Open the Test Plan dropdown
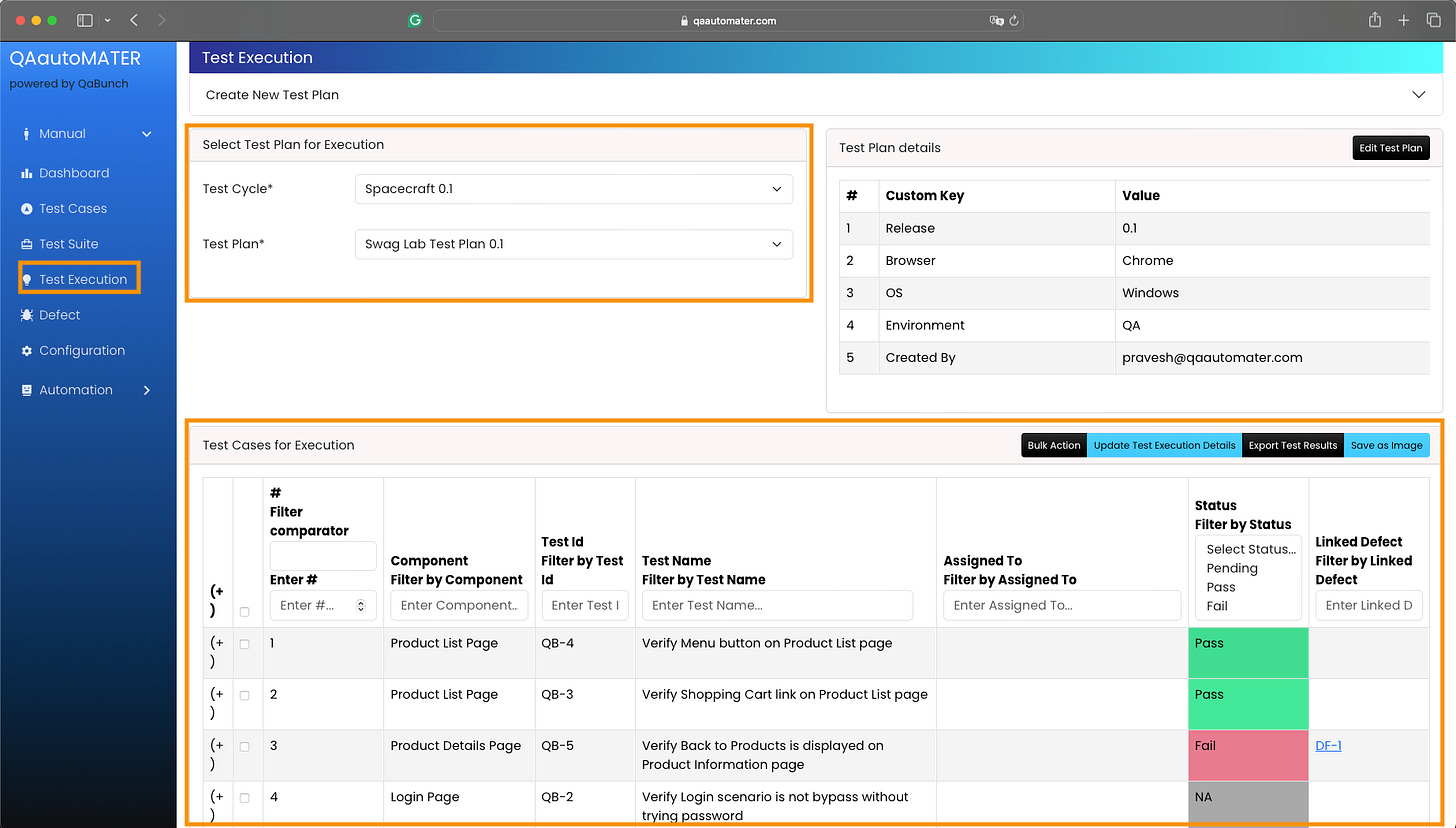1456x828 pixels. pyautogui.click(x=573, y=243)
